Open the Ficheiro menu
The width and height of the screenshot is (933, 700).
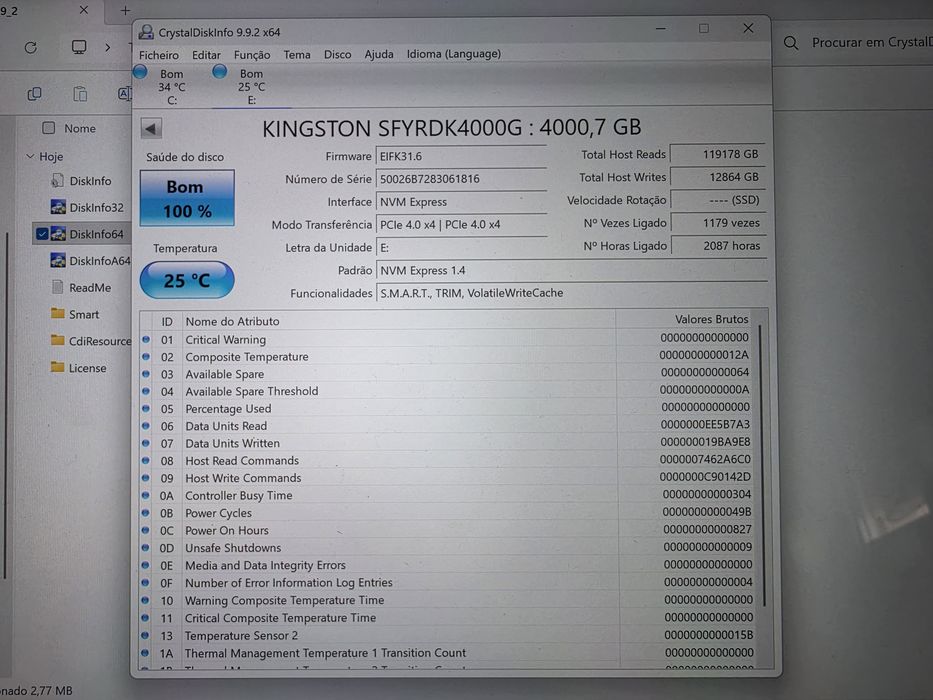(x=159, y=54)
